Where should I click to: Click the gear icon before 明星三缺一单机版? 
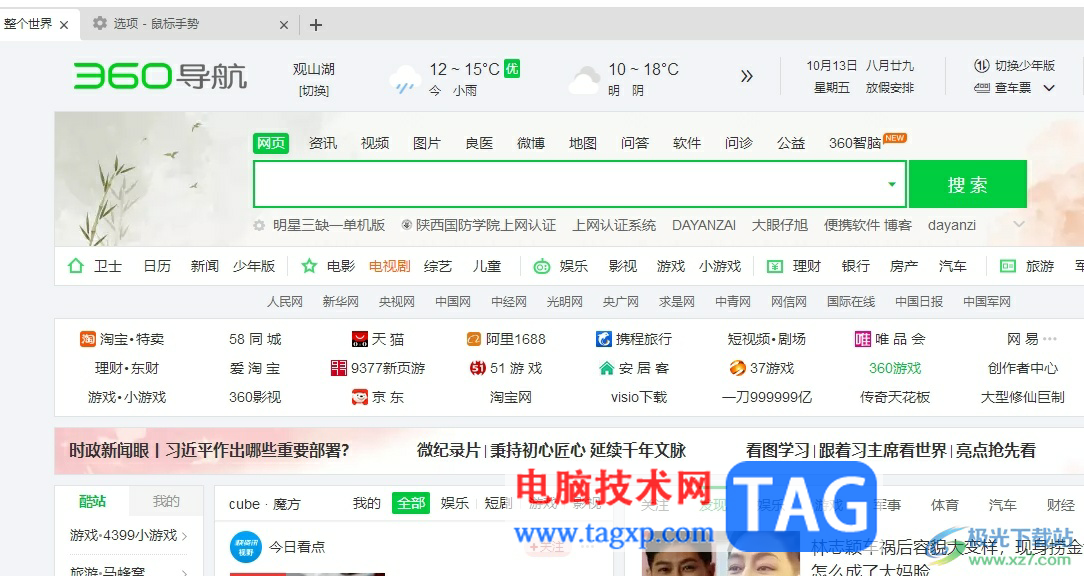click(259, 225)
